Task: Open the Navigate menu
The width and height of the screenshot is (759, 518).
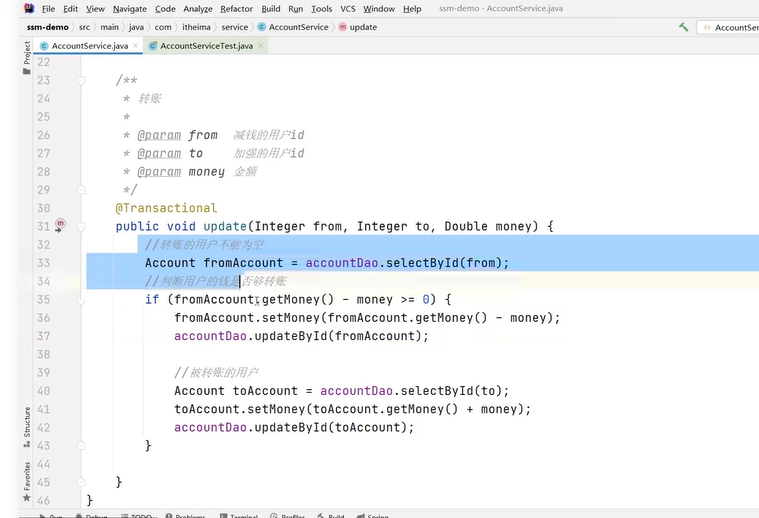Action: [x=130, y=9]
